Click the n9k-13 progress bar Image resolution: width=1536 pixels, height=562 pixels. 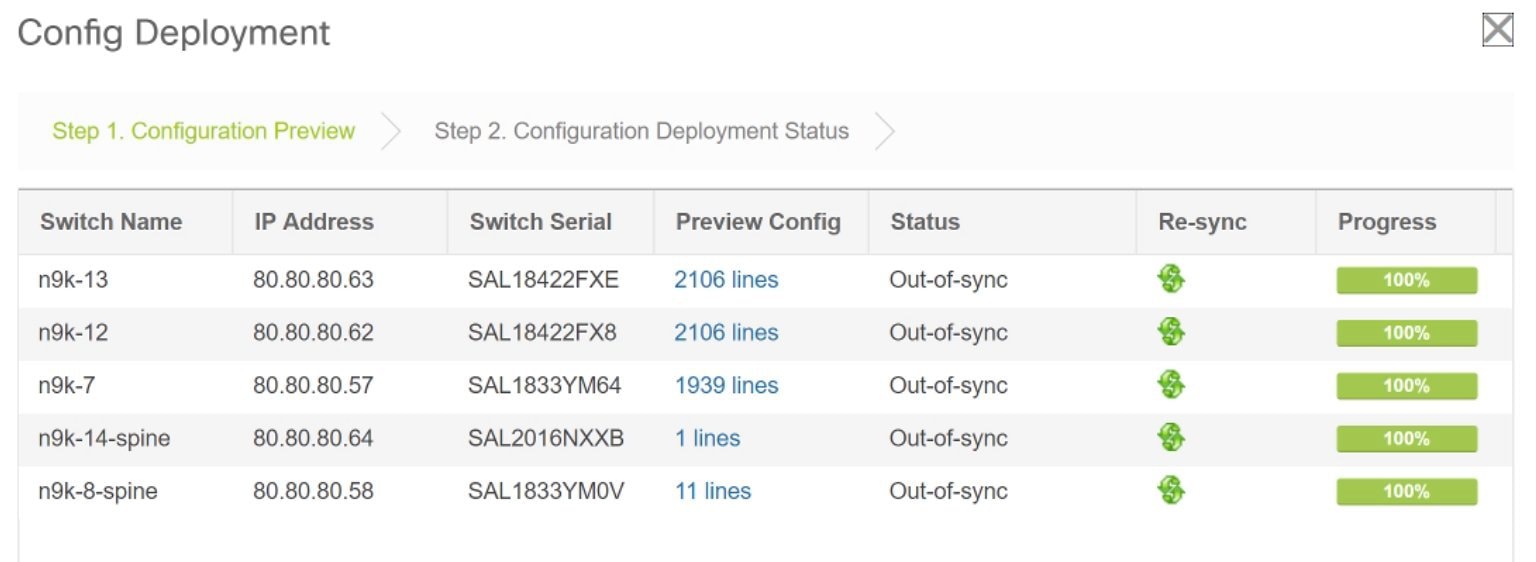[1406, 281]
